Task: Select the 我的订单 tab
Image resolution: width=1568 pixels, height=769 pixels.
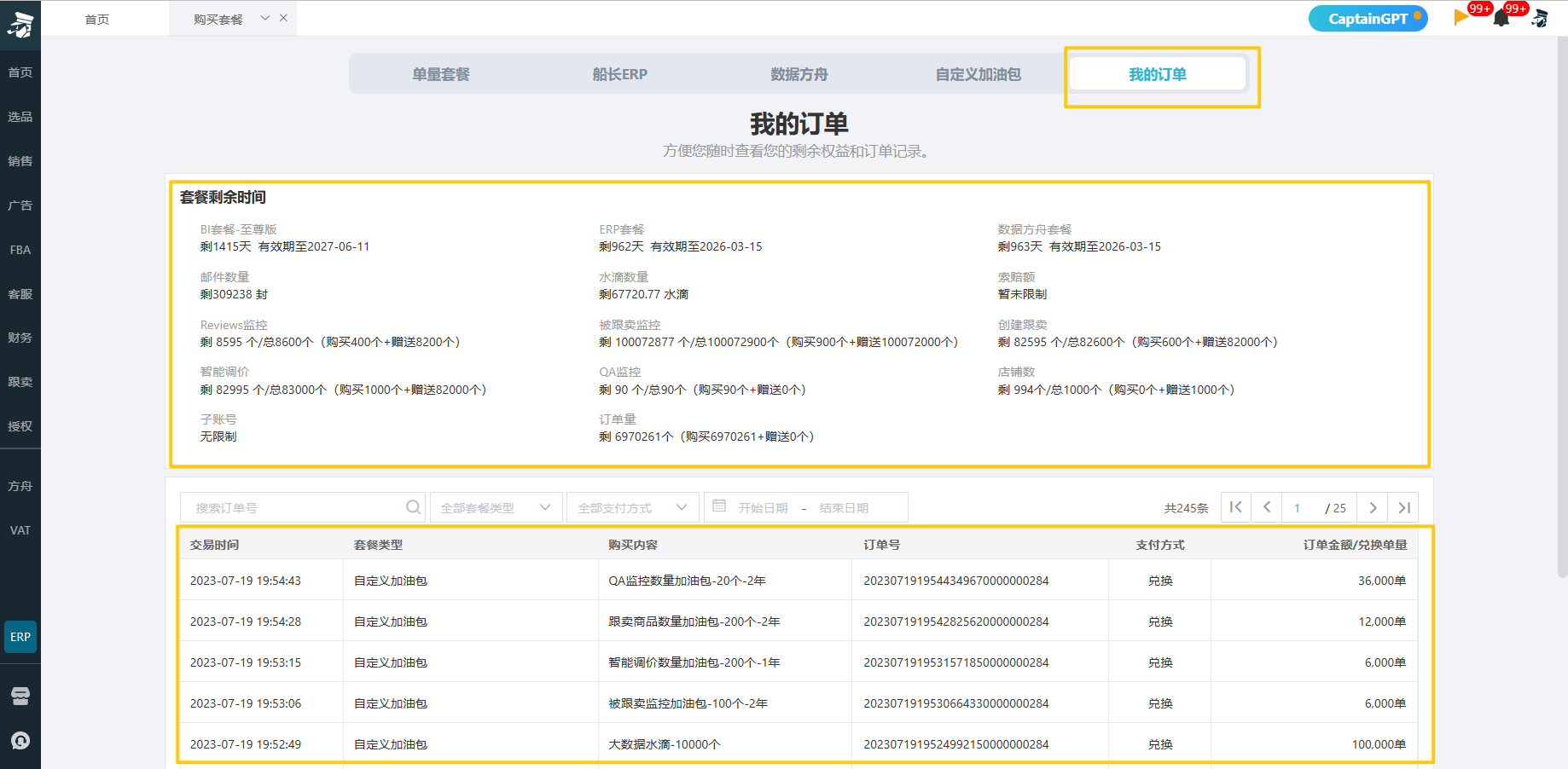Action: pos(1158,74)
